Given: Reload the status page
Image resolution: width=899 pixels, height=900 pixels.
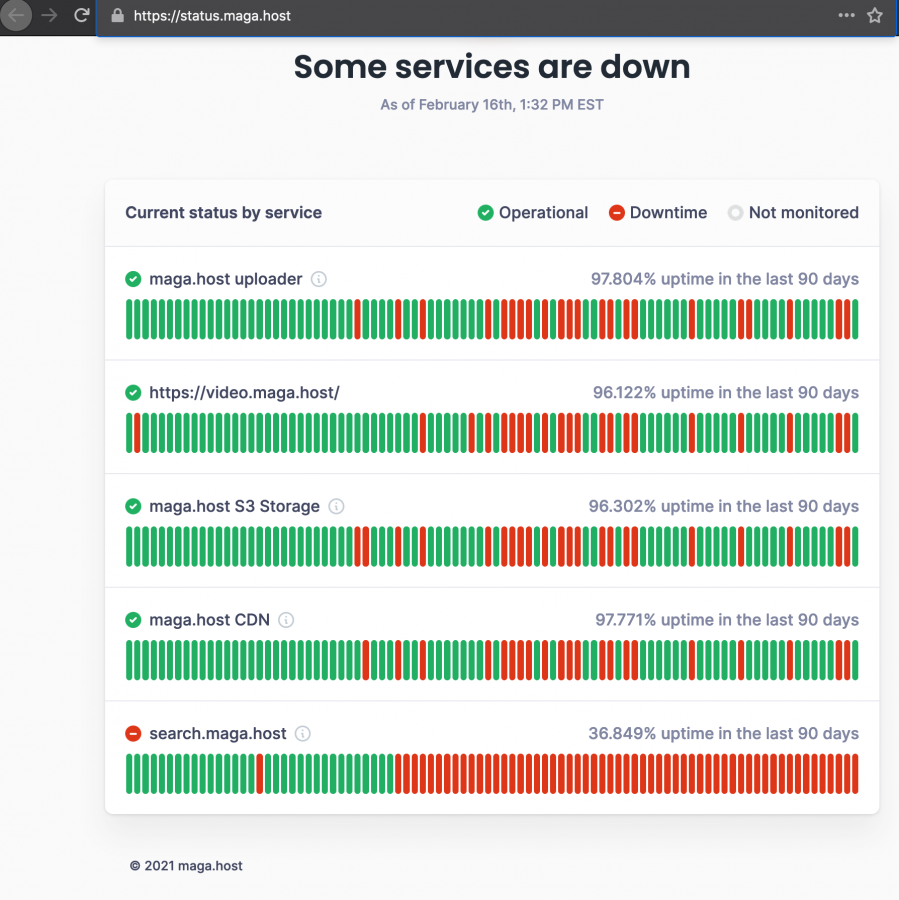Looking at the screenshot, I should point(82,15).
